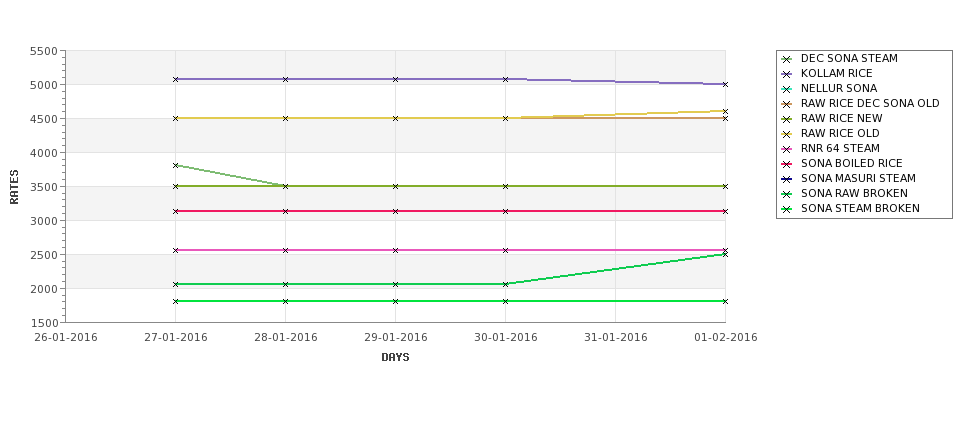Pick the RAW RICE OLD yellow legend swatch

[x=787, y=134]
